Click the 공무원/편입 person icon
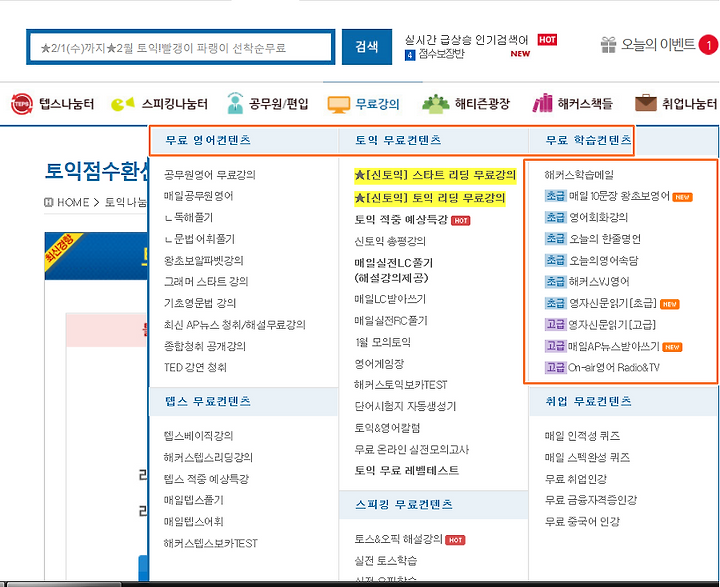This screenshot has height=587, width=720. tap(236, 103)
